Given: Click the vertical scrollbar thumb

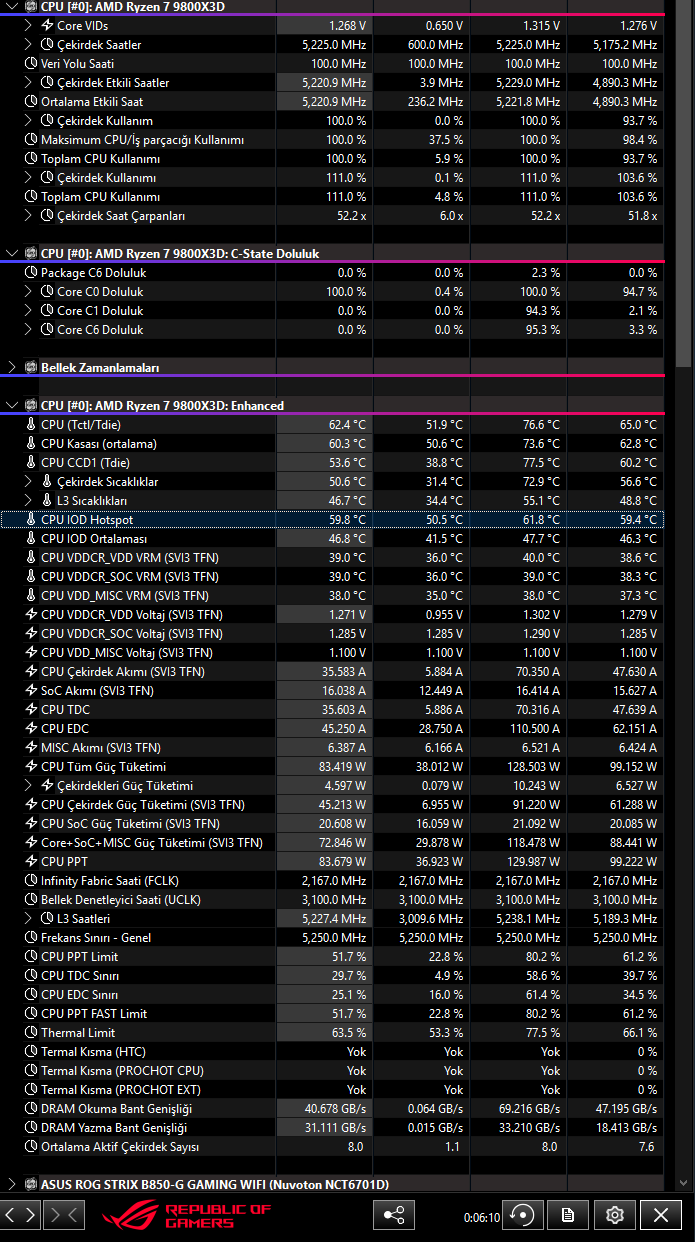Looking at the screenshot, I should click(x=684, y=185).
